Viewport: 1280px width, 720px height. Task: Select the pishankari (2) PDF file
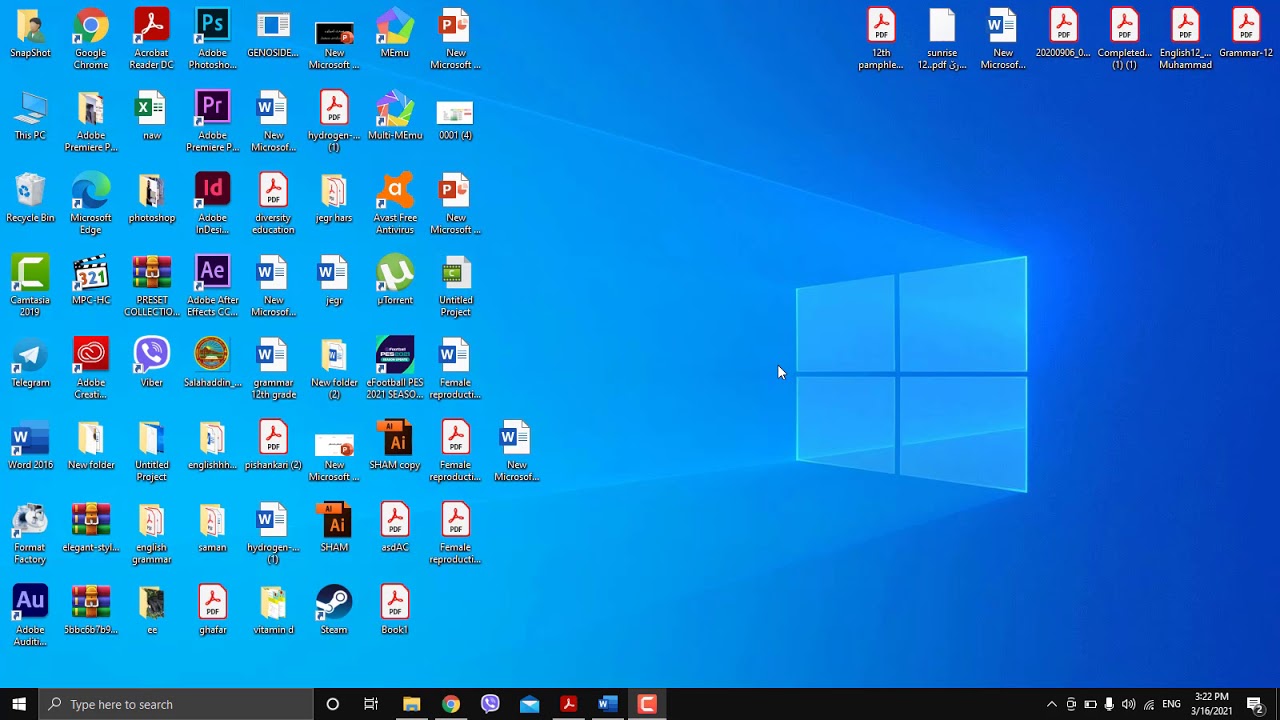tap(273, 445)
